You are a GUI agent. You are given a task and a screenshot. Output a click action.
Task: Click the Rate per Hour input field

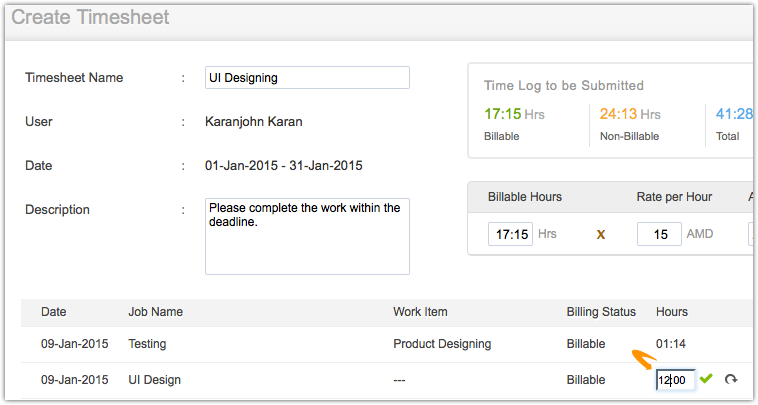pyautogui.click(x=658, y=234)
